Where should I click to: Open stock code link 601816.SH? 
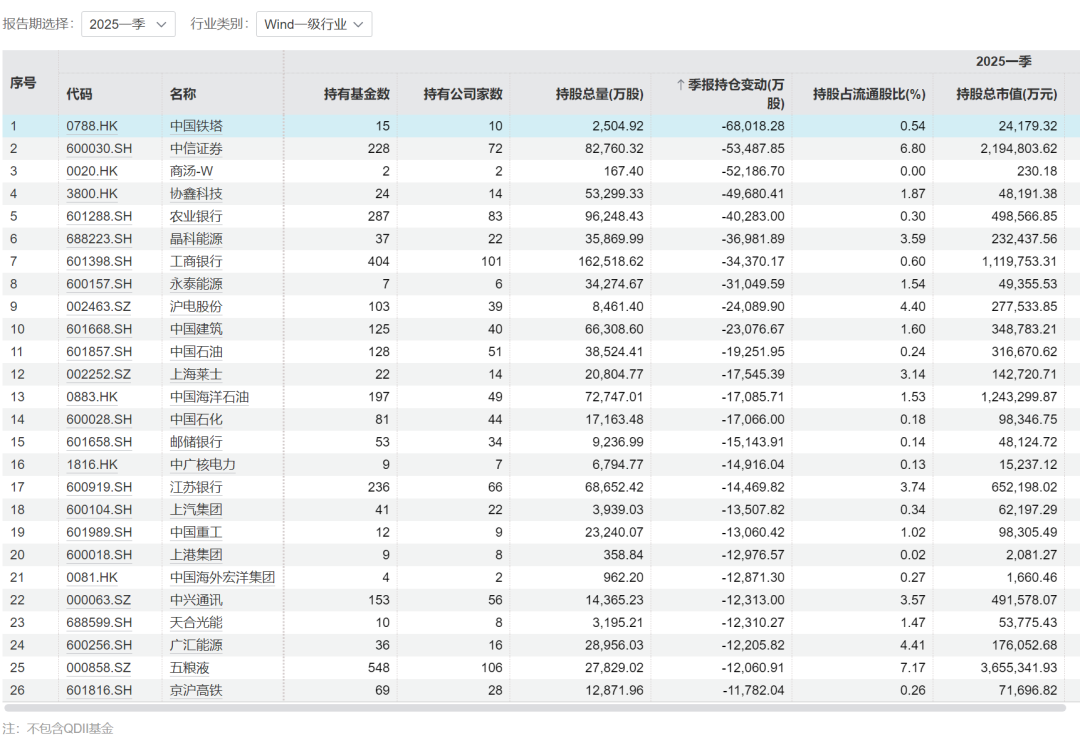(x=99, y=690)
